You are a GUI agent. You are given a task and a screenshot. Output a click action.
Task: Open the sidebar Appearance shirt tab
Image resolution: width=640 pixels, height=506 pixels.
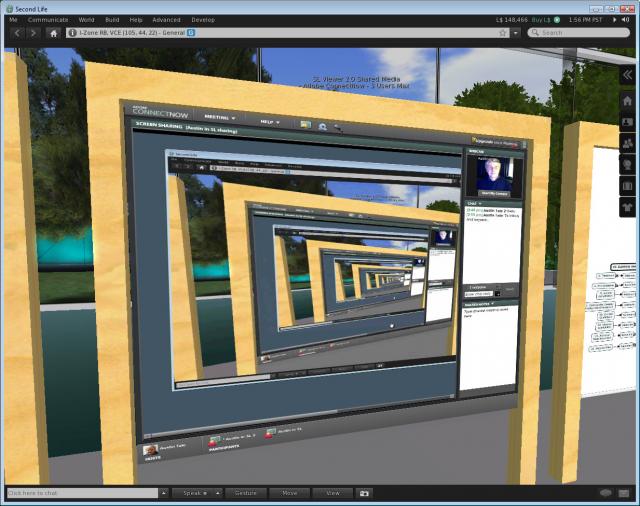[628, 207]
